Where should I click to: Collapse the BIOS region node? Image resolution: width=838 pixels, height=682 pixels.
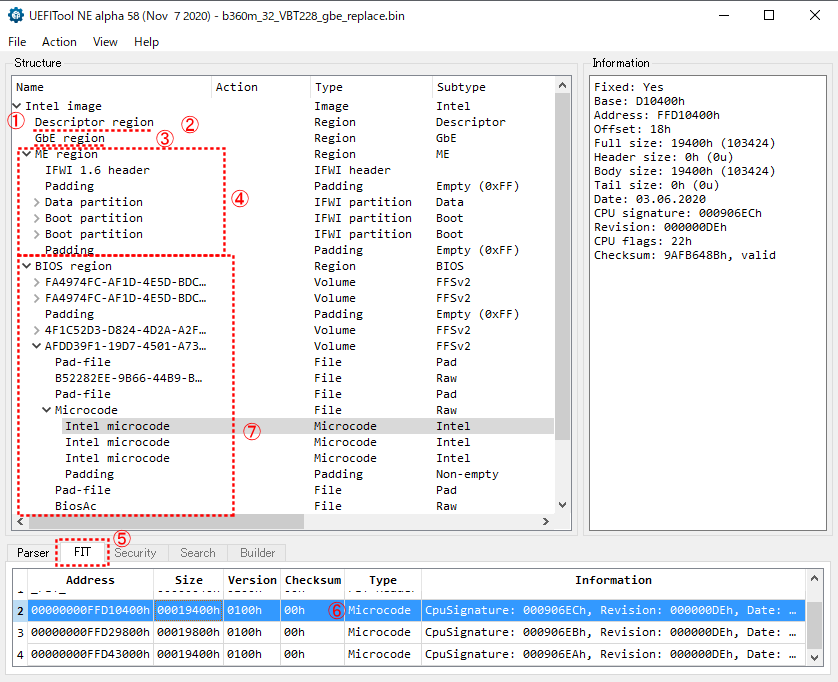coord(27,266)
